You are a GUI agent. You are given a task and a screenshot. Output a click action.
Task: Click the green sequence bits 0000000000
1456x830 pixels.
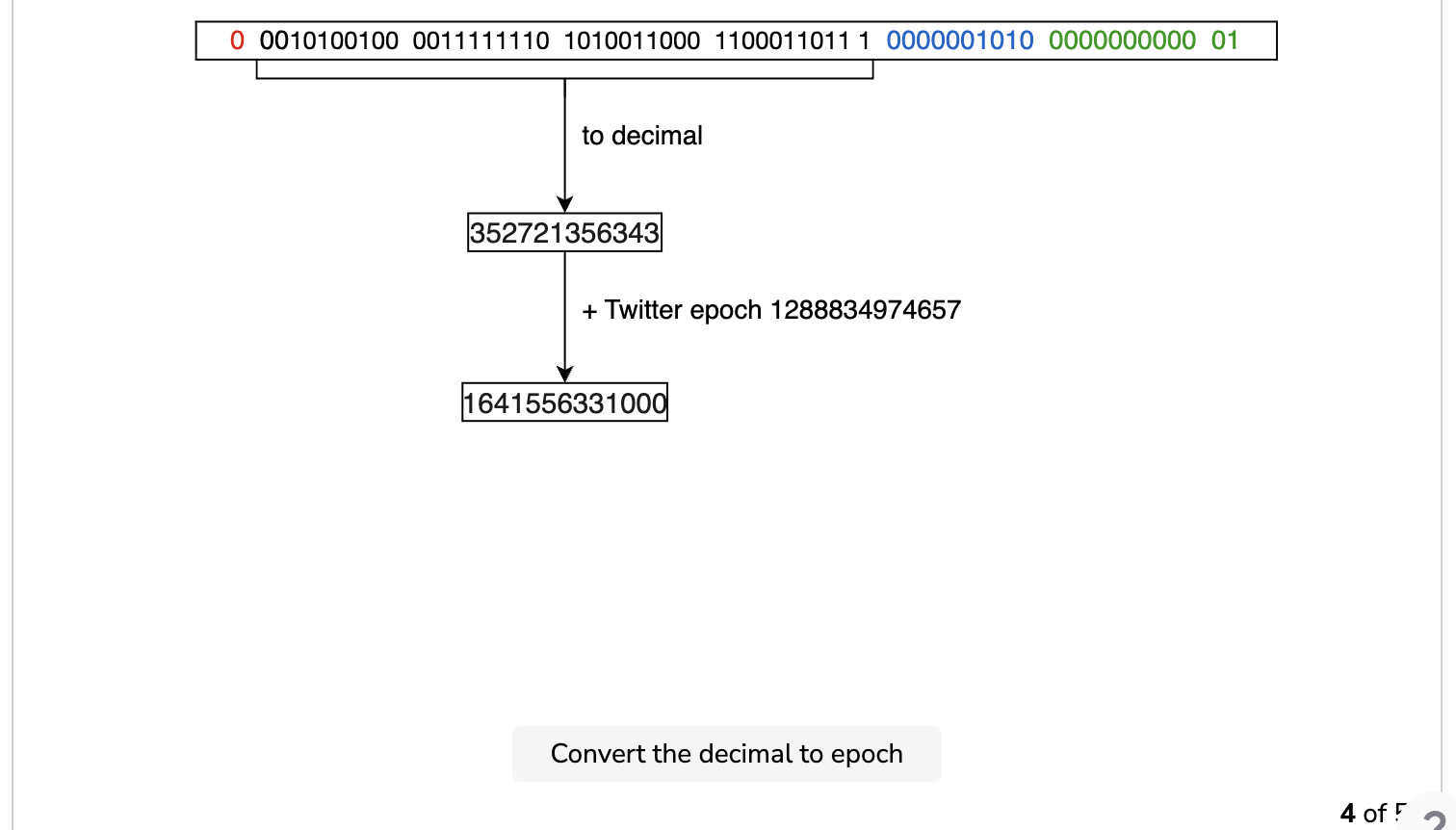tap(1123, 40)
